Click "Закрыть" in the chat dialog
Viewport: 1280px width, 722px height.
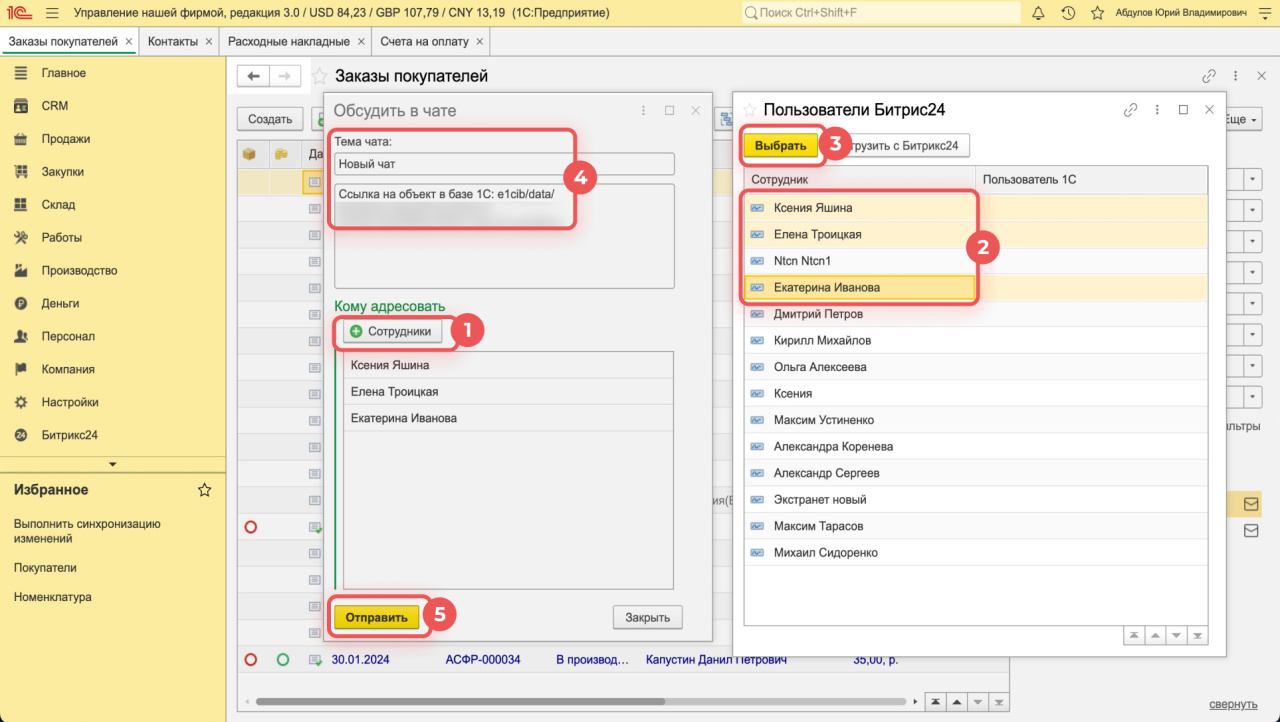click(647, 617)
